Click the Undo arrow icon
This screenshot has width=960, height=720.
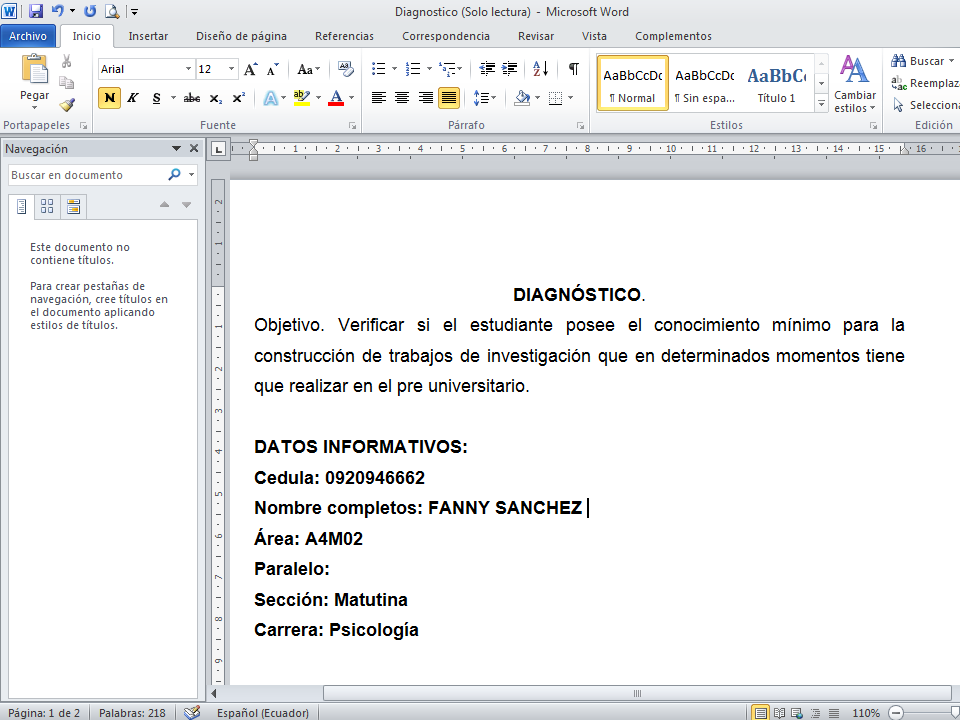point(58,10)
